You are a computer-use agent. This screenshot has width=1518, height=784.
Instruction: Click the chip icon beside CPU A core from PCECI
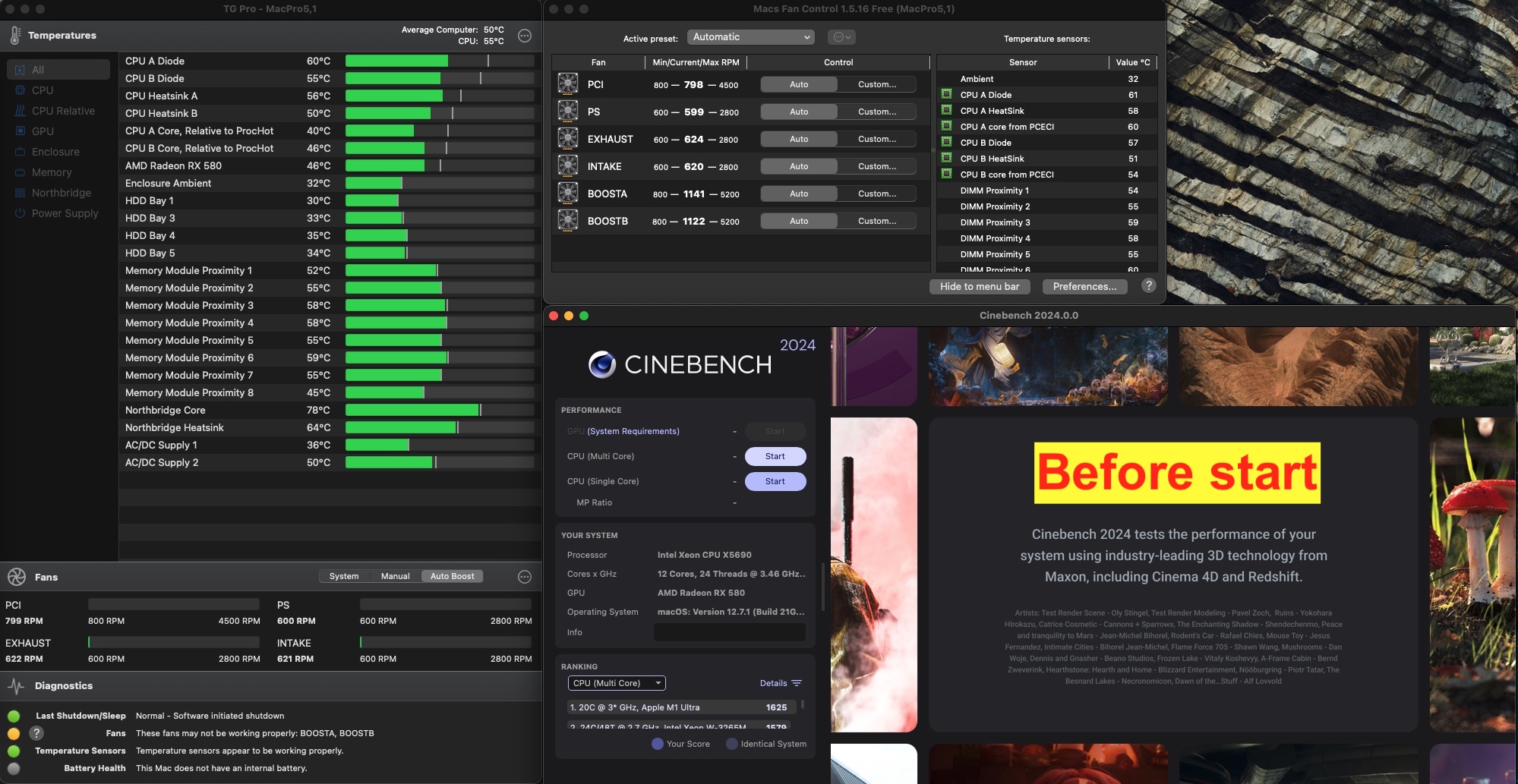947,126
